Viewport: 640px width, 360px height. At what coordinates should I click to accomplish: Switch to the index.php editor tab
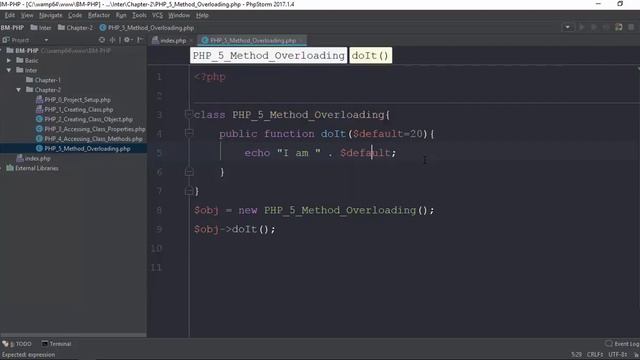(x=172, y=40)
